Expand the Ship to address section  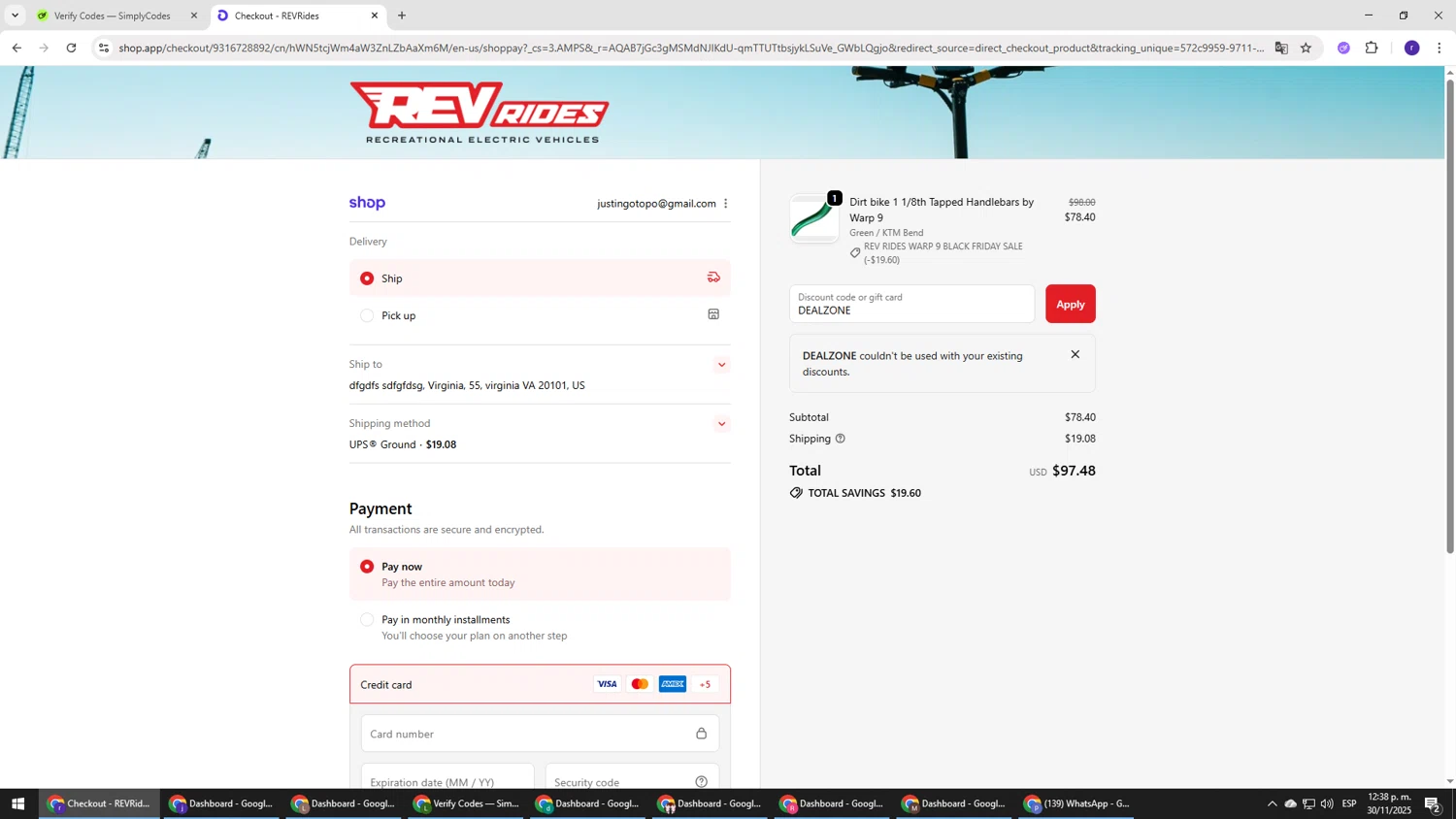(x=721, y=365)
